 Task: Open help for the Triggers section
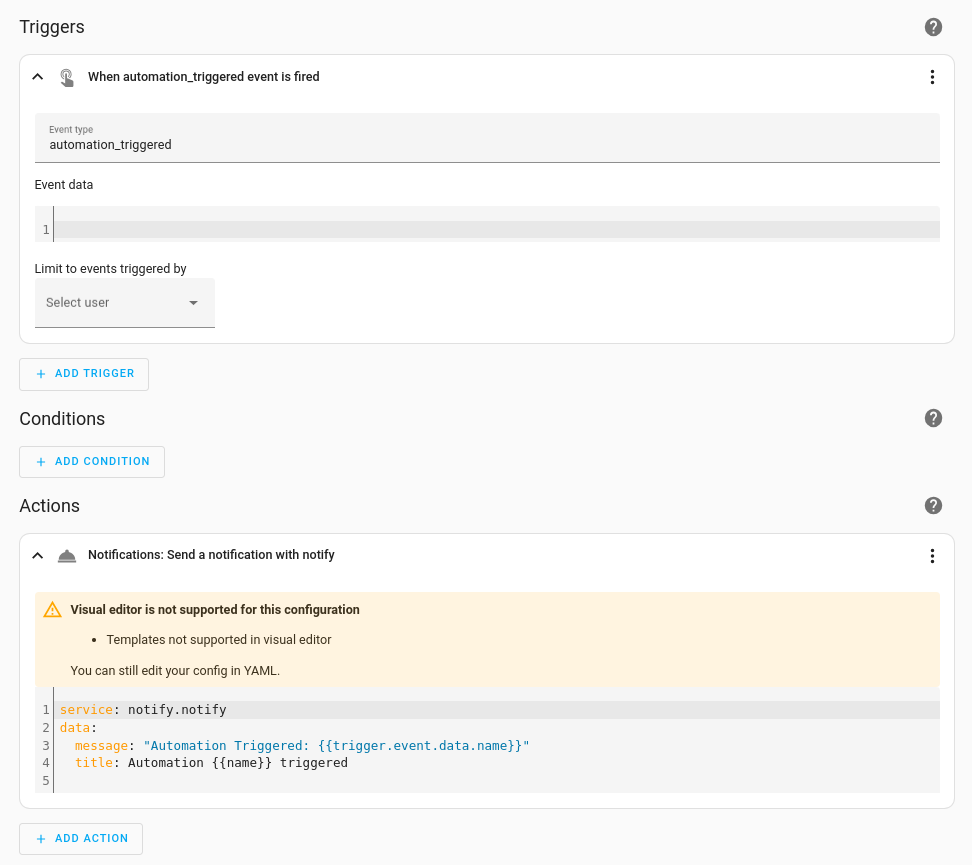pyautogui.click(x=933, y=27)
